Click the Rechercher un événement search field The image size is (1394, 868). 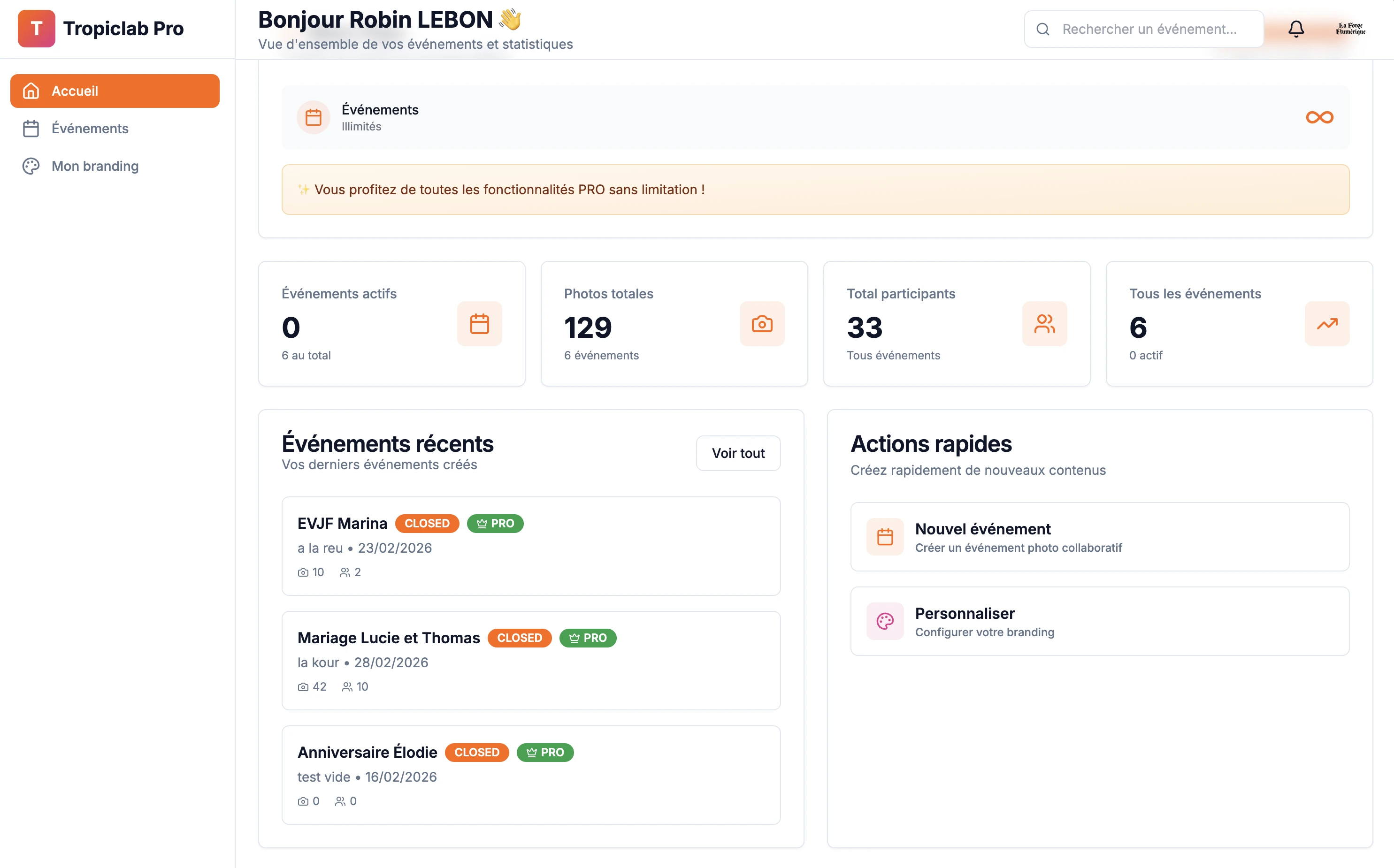click(x=1148, y=29)
